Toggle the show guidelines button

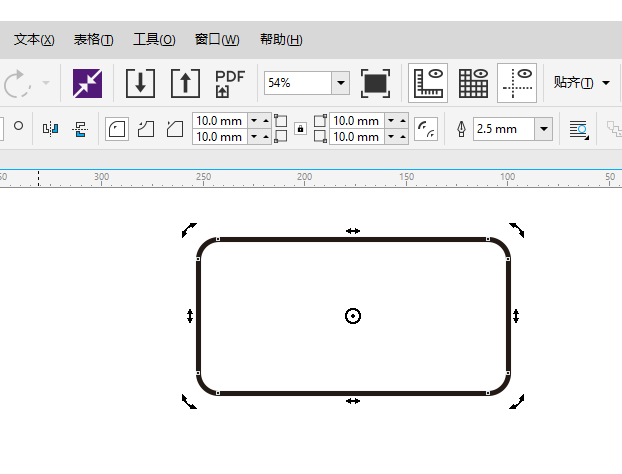[x=517, y=83]
